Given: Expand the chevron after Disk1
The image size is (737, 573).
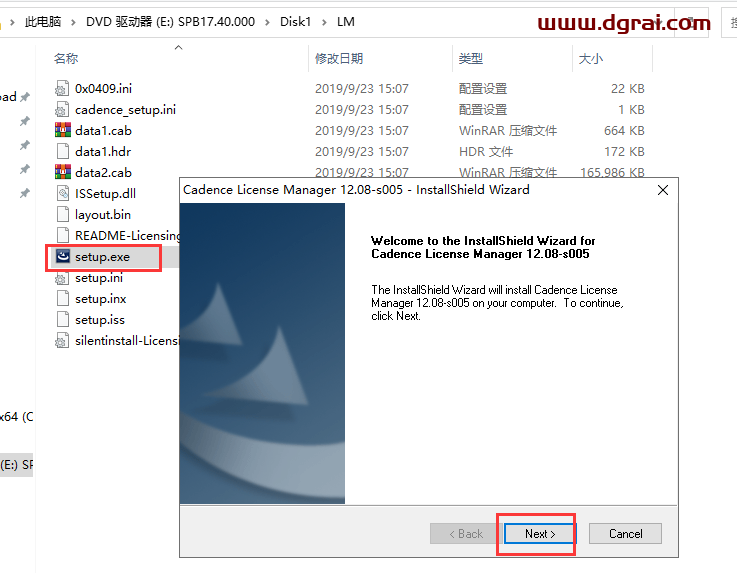Looking at the screenshot, I should click(x=324, y=22).
